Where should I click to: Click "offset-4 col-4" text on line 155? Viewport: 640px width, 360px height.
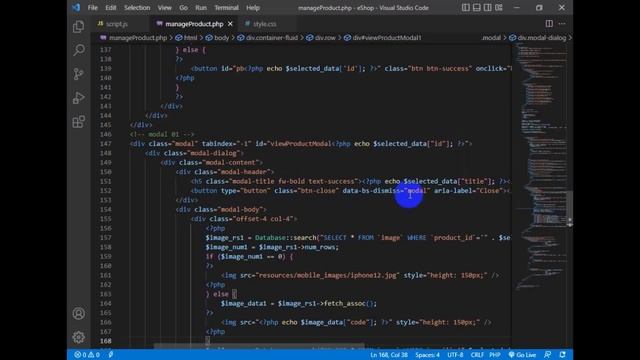(264, 219)
